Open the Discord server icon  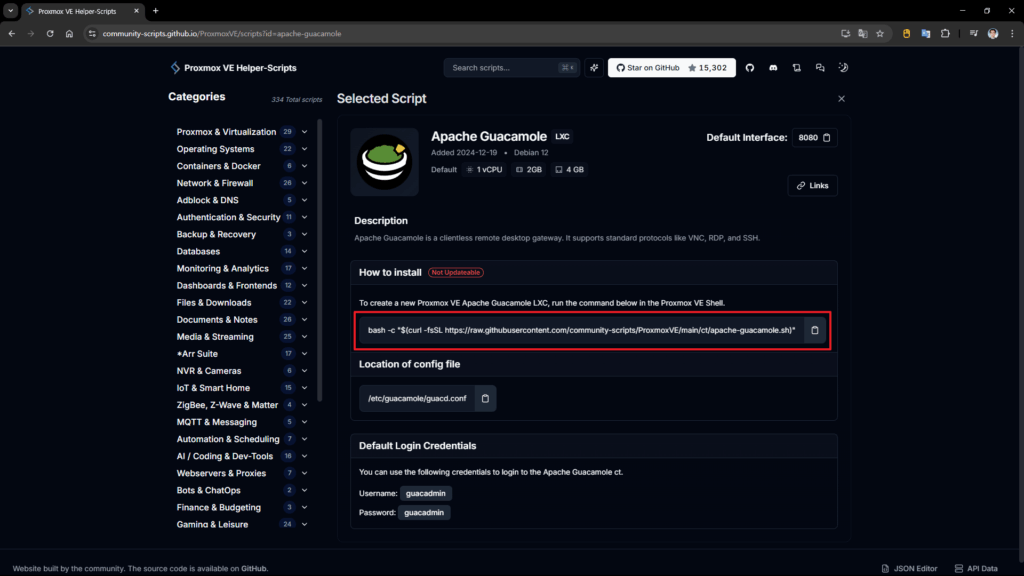tap(773, 68)
